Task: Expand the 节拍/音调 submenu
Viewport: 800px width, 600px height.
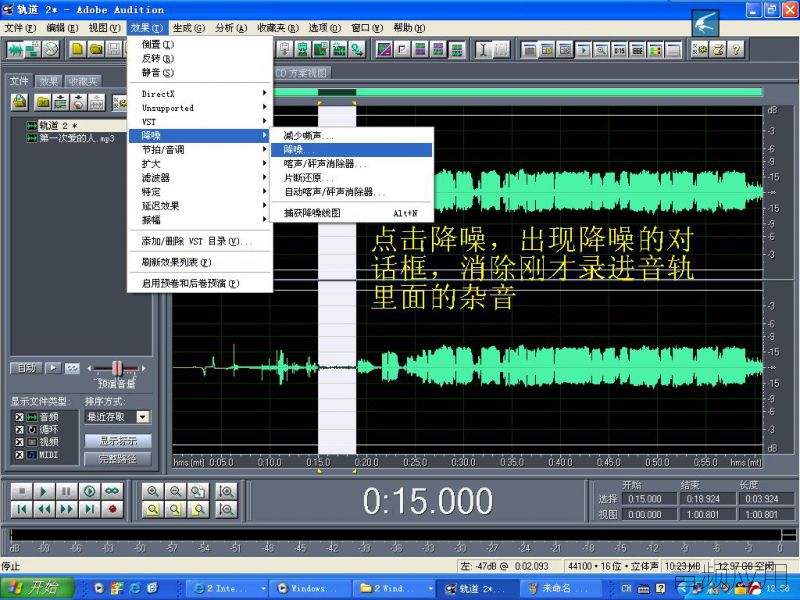Action: coord(199,149)
